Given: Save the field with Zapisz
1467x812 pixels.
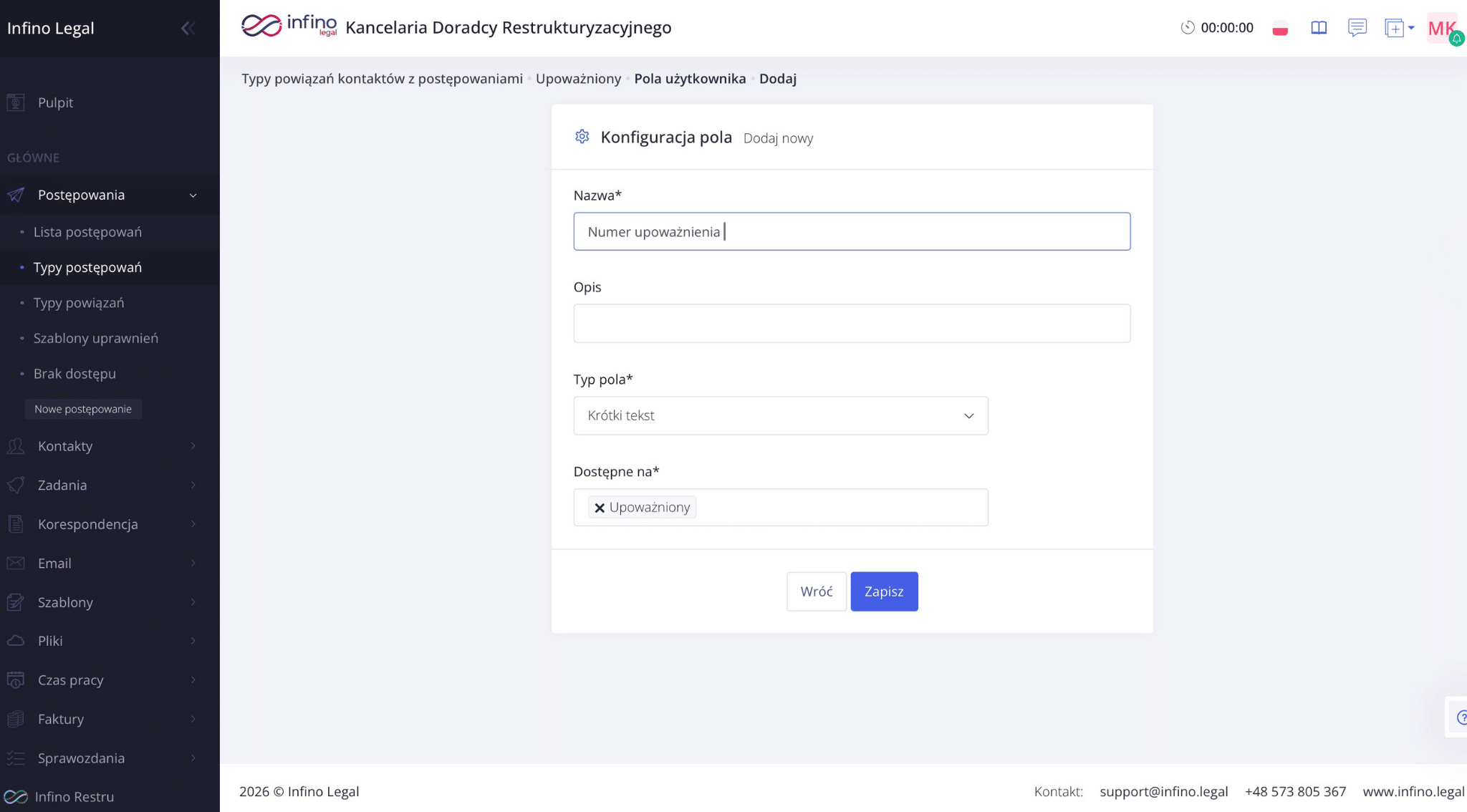Looking at the screenshot, I should click(883, 591).
